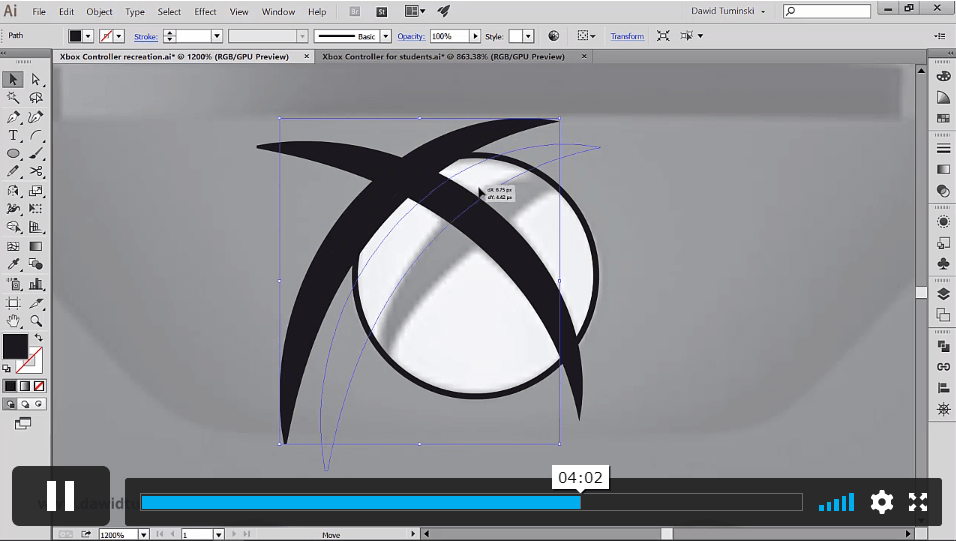Screen dimensions: 956x541
Task: Open Dawid Tuminski workspace dropdown
Action: click(728, 11)
